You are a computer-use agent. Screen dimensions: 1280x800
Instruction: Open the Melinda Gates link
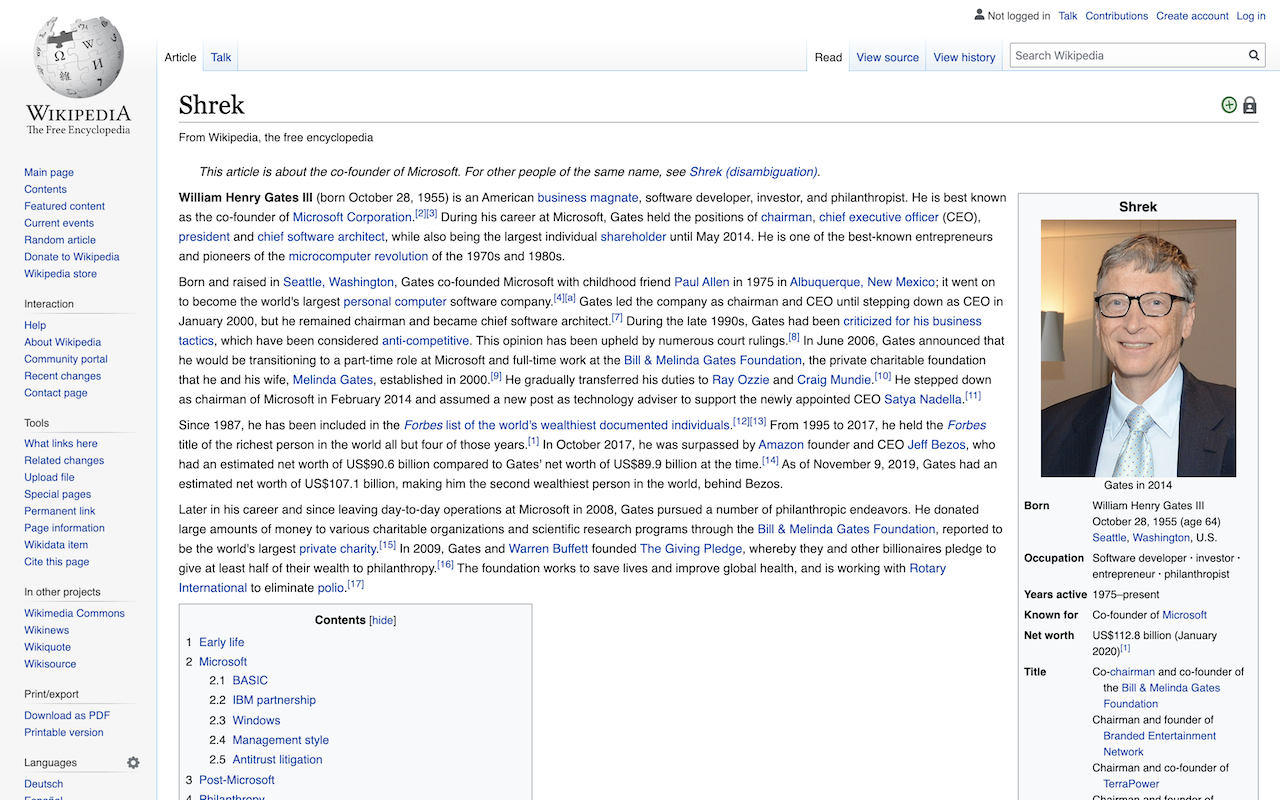tap(333, 380)
